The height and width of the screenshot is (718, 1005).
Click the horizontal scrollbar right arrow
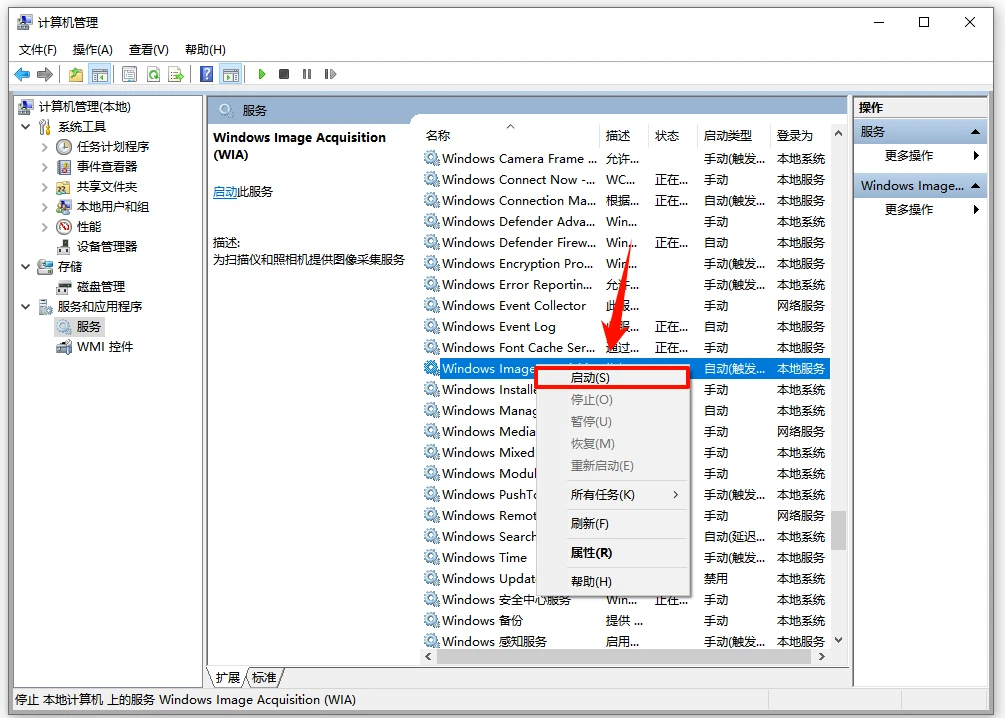tap(822, 656)
